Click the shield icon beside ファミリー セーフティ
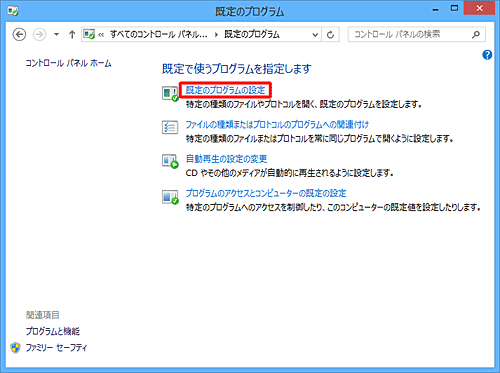The height and width of the screenshot is (373, 500). (15, 348)
